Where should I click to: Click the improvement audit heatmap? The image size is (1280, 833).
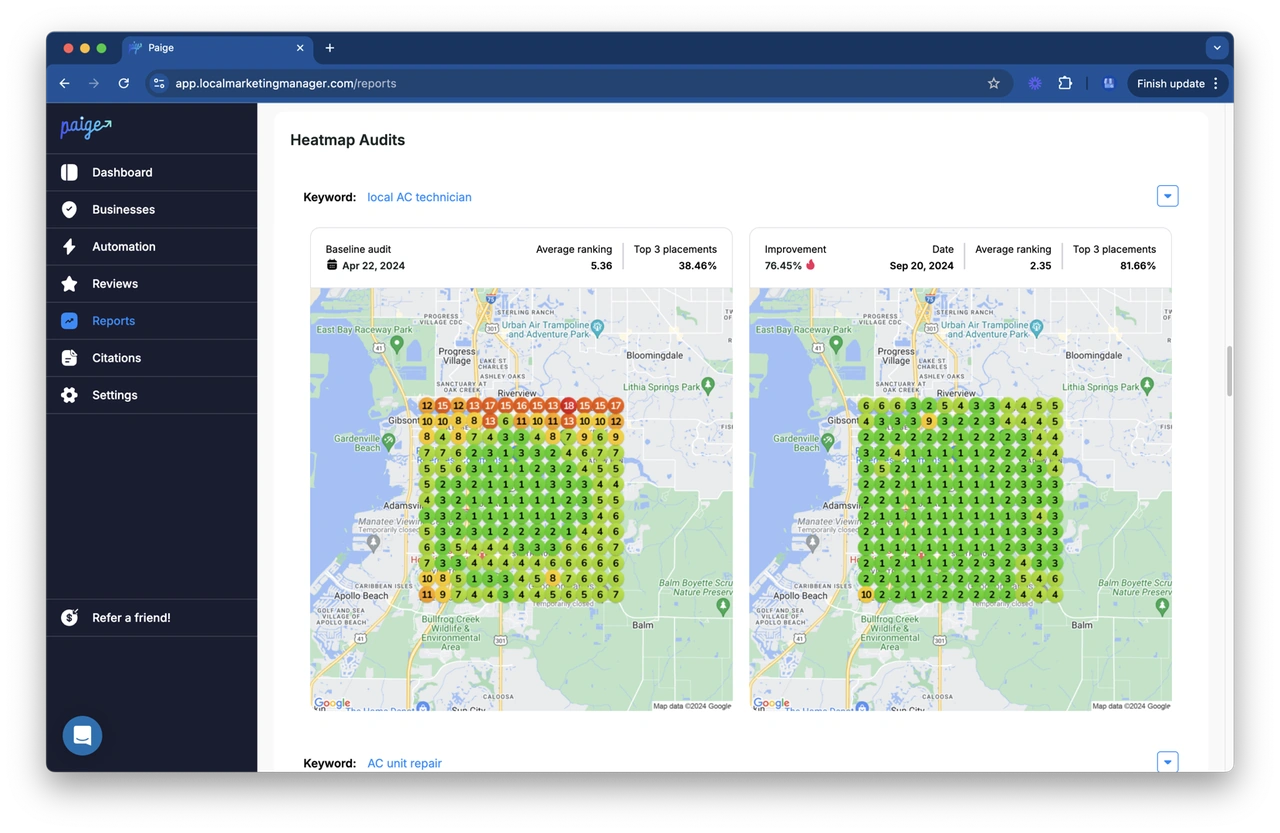pos(960,499)
